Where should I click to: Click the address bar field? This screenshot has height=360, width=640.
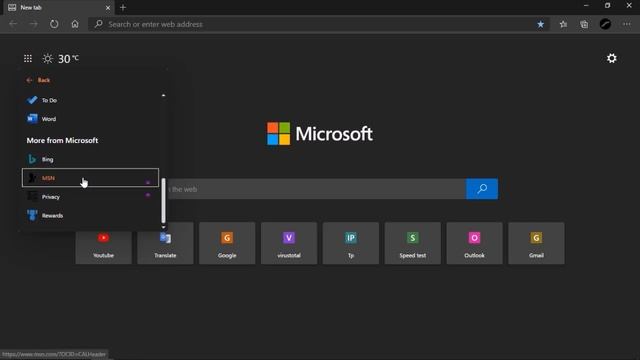(319, 24)
